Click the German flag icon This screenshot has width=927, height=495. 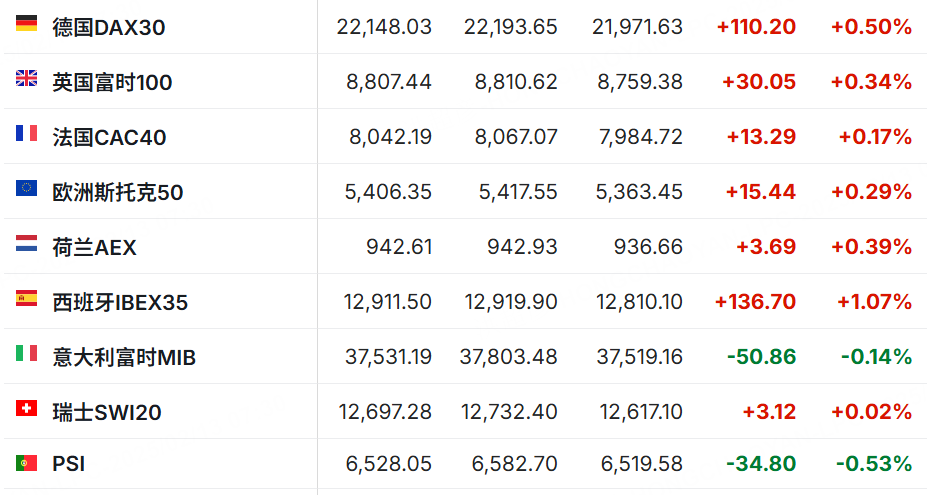point(26,22)
